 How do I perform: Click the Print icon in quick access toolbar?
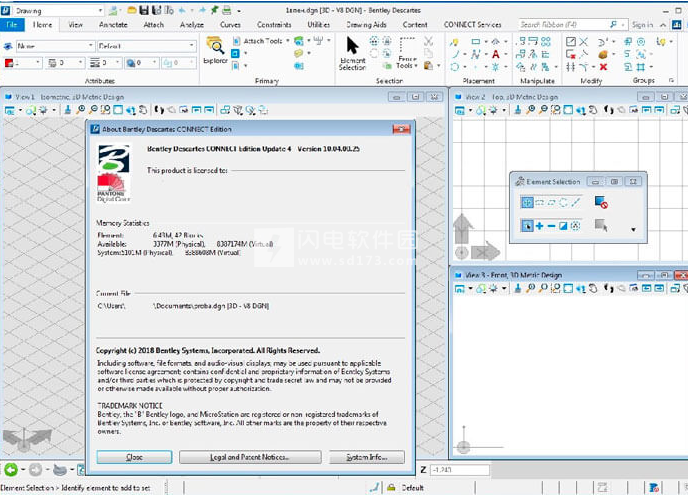[226, 10]
